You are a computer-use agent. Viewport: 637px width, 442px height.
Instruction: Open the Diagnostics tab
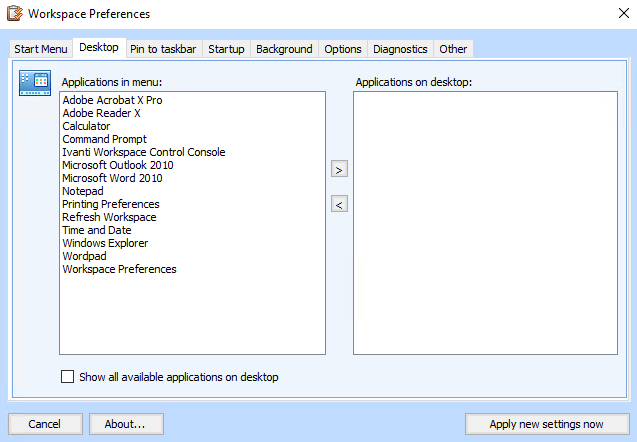coord(400,49)
